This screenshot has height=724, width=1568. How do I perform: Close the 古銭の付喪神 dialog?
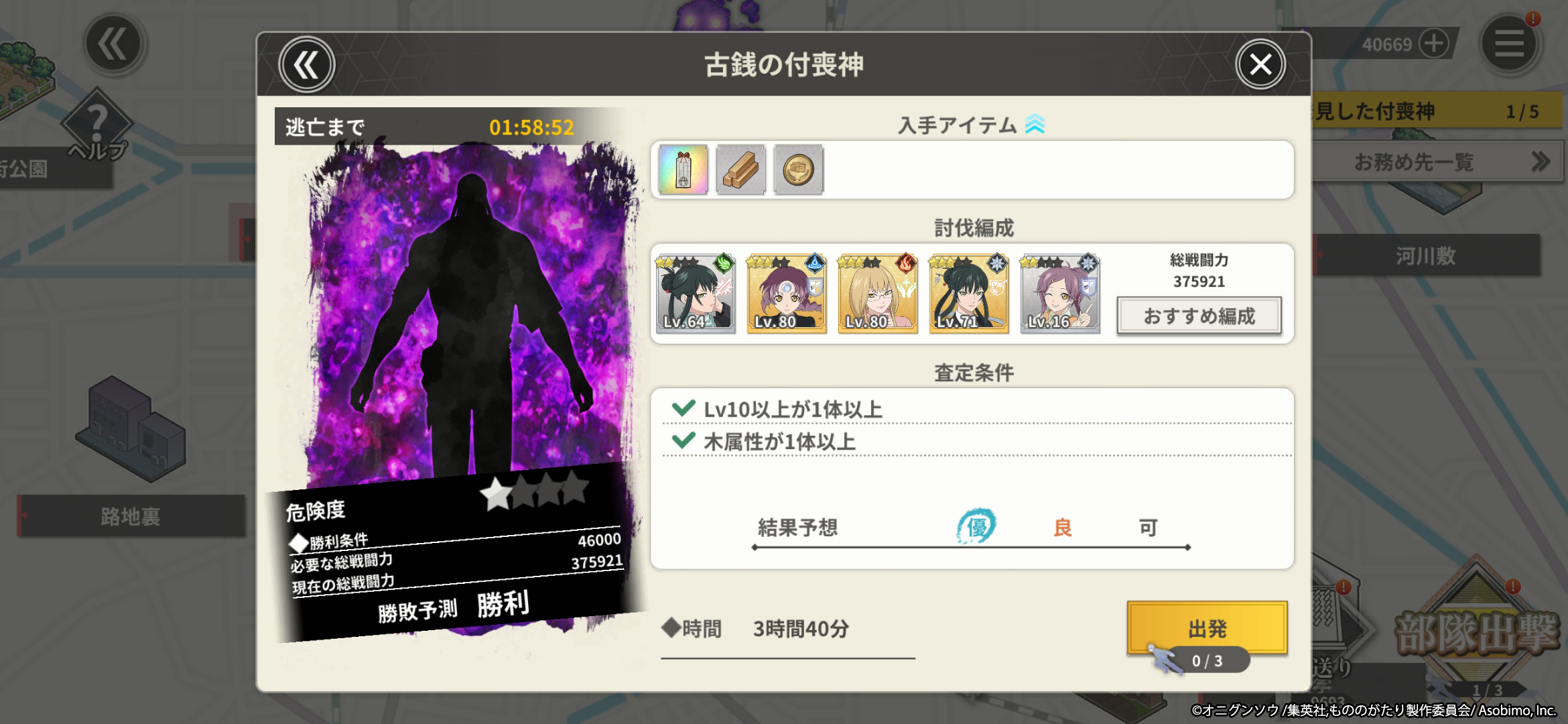point(1260,65)
